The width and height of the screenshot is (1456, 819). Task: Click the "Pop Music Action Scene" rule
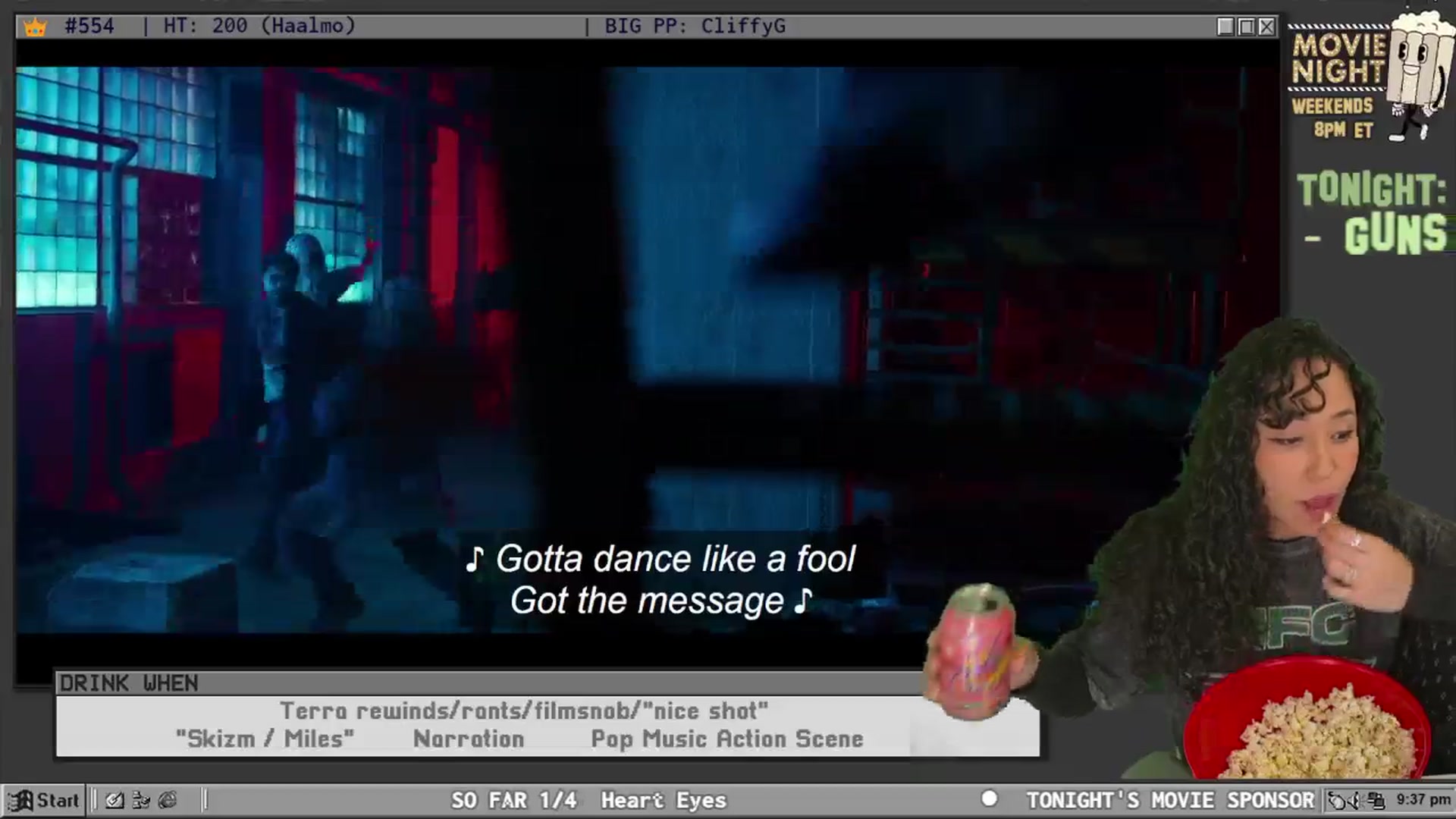pyautogui.click(x=727, y=739)
